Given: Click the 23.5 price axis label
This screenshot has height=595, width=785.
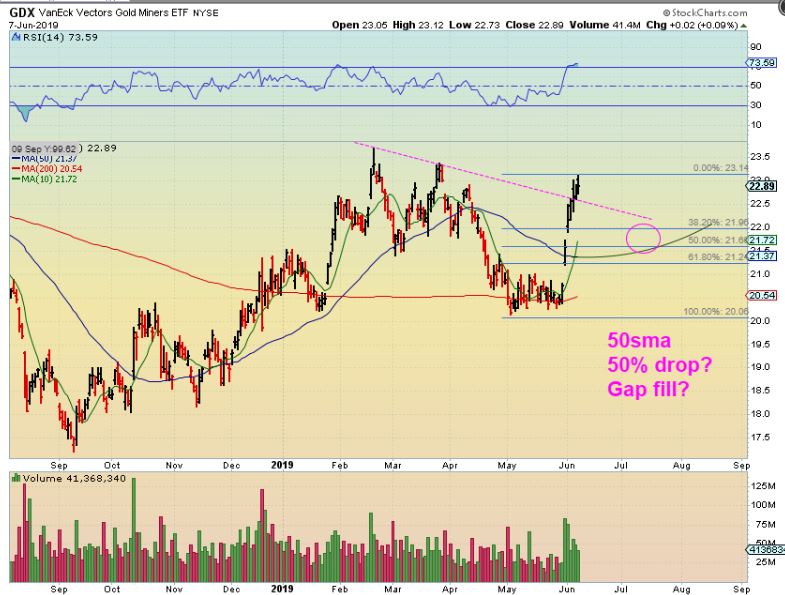Looking at the screenshot, I should point(760,157).
